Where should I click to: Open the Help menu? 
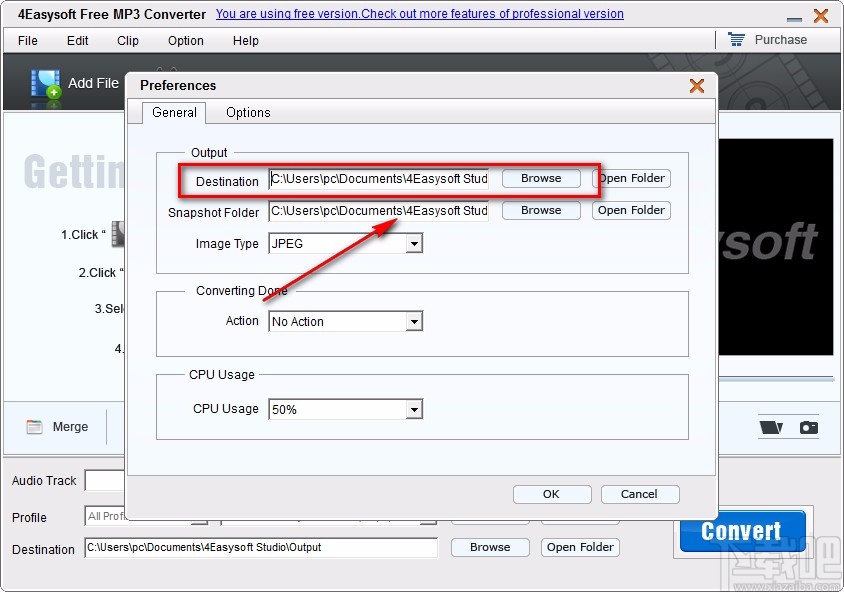coord(245,40)
